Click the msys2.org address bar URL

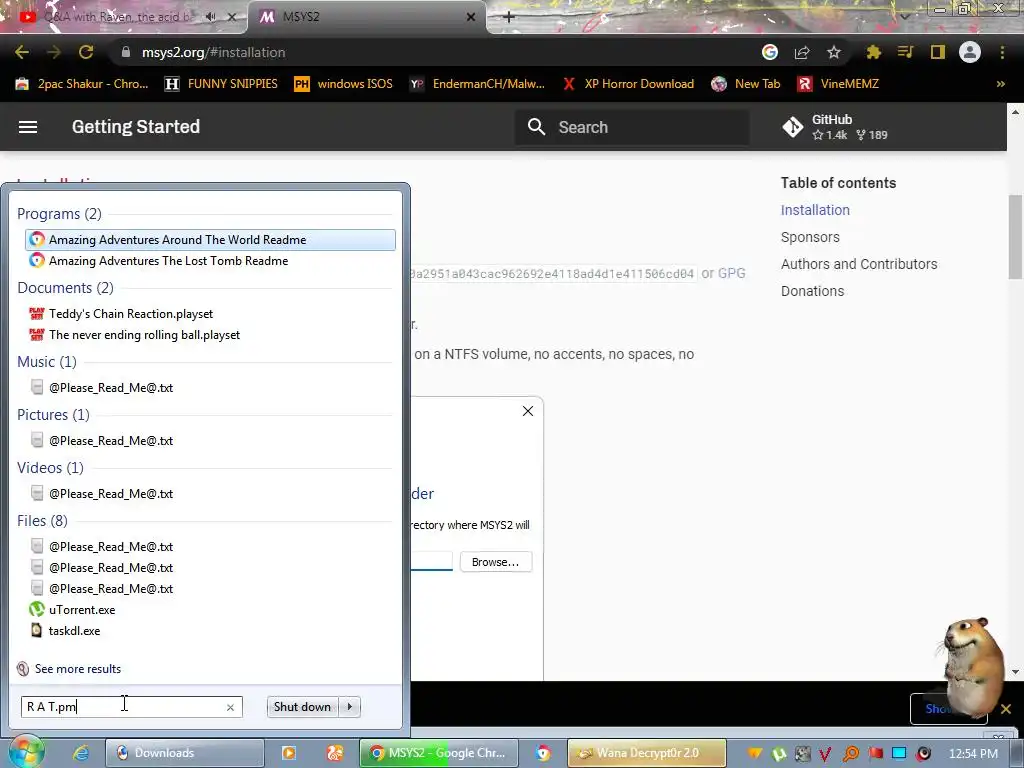[x=214, y=52]
